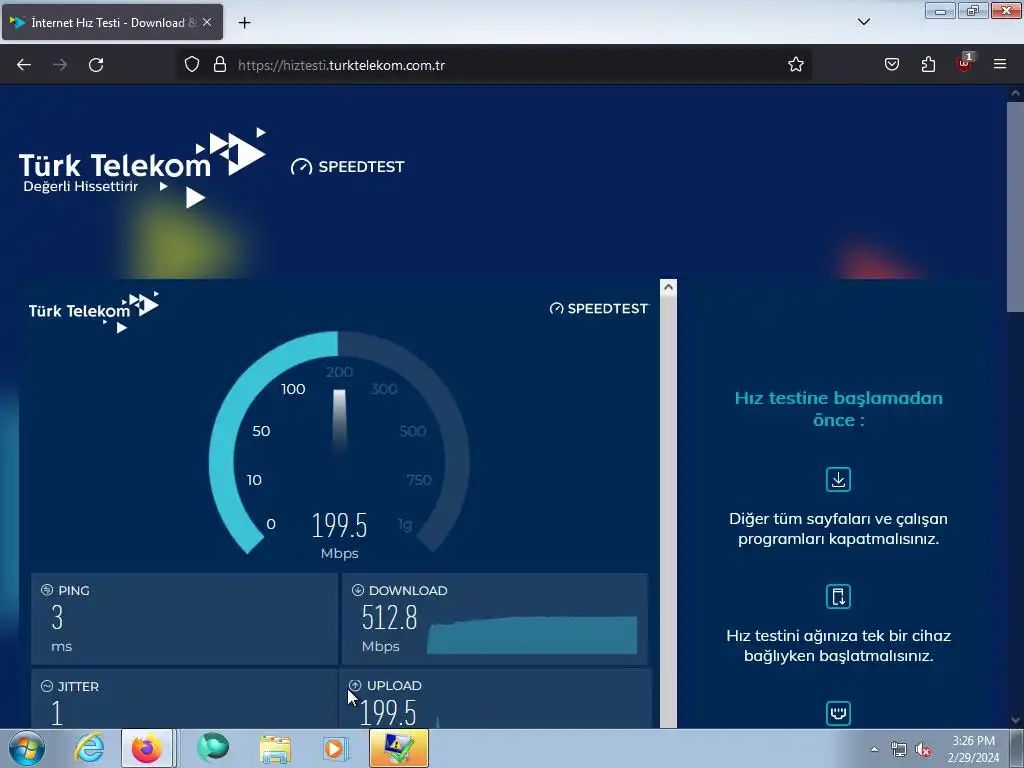Open the Firefox hamburger menu
Viewport: 1024px width, 768px height.
(1000, 65)
